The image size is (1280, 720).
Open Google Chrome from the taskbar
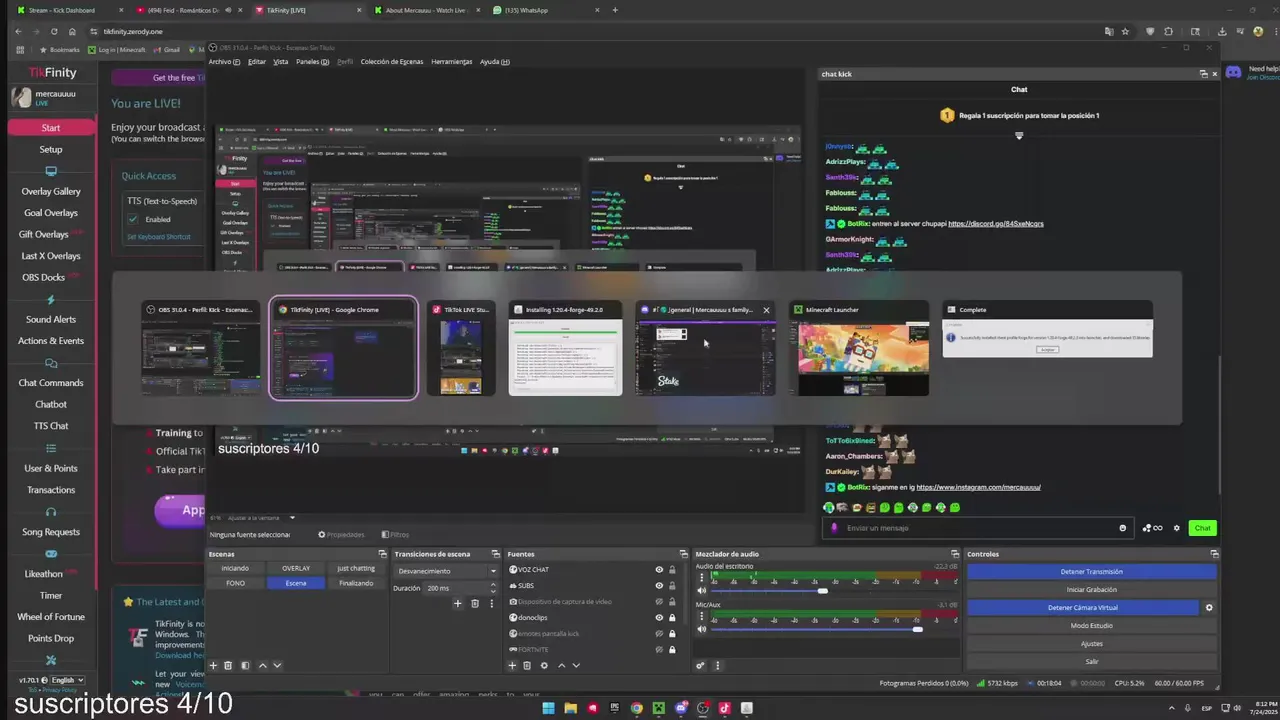pos(636,708)
